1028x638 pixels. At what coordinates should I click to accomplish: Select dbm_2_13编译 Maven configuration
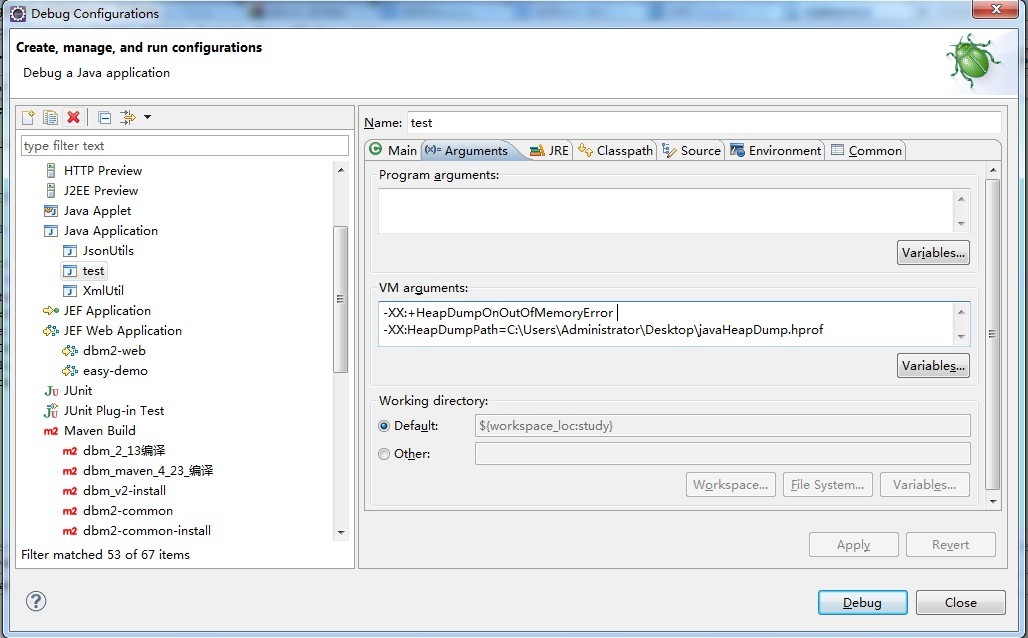[x=124, y=450]
